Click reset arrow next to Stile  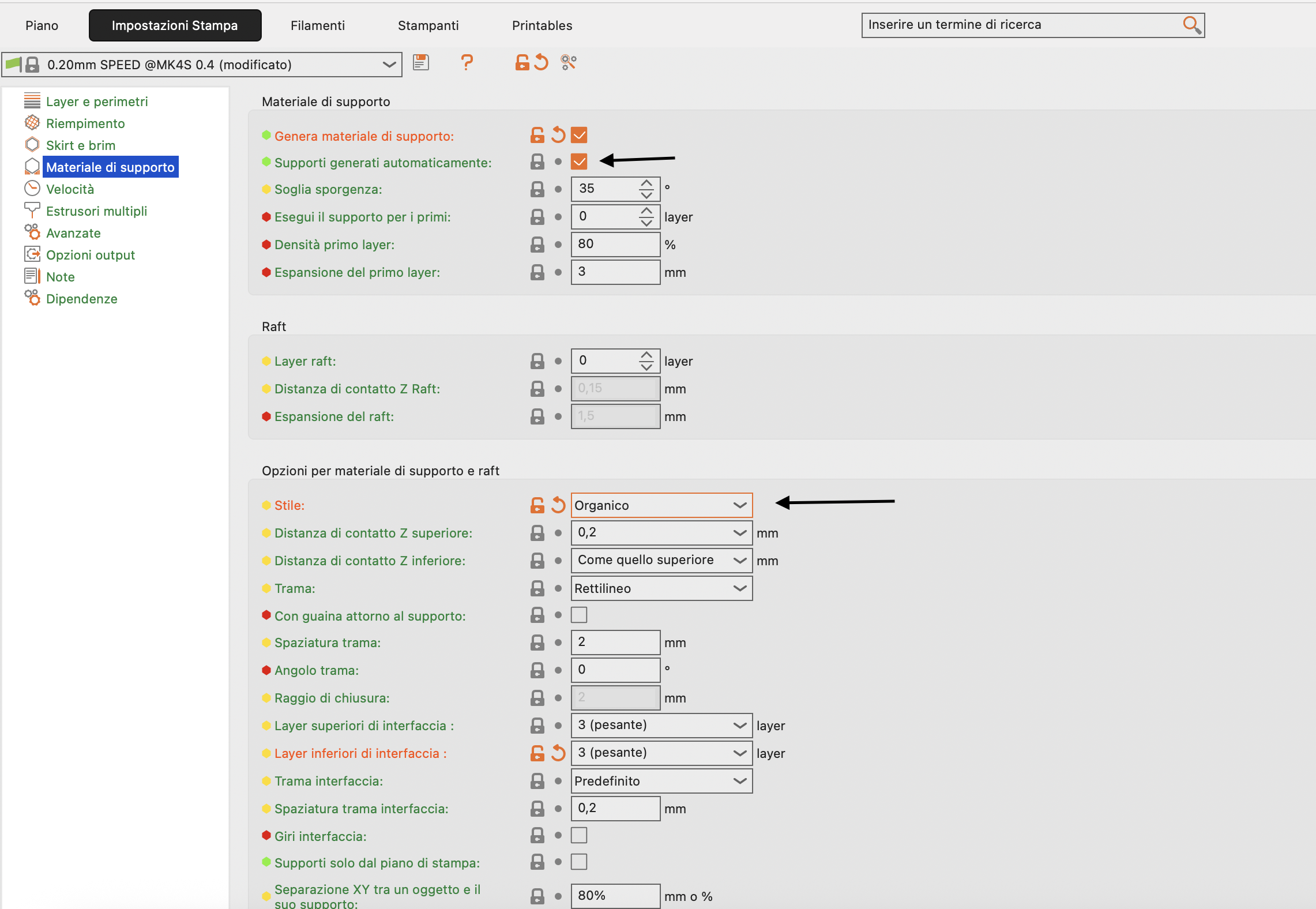pyautogui.click(x=558, y=505)
